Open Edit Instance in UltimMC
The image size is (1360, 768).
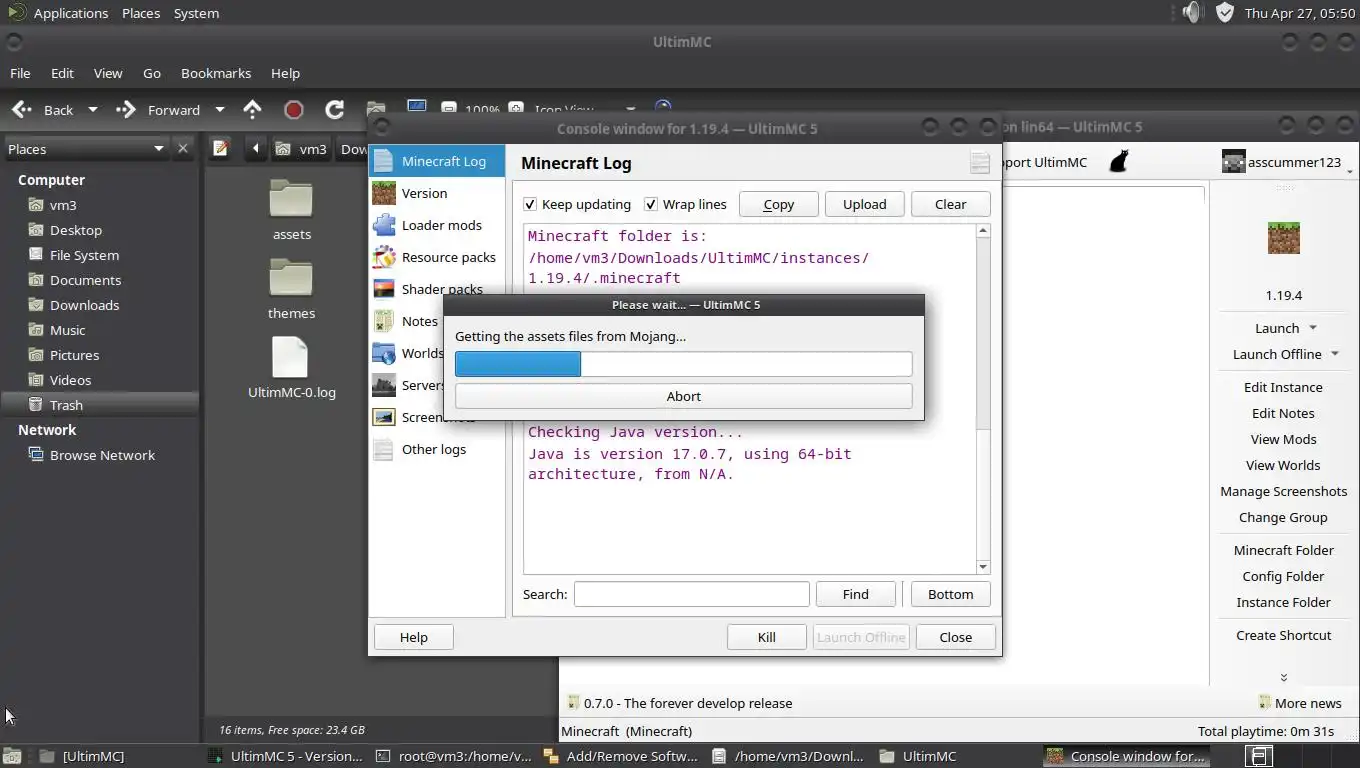1284,387
